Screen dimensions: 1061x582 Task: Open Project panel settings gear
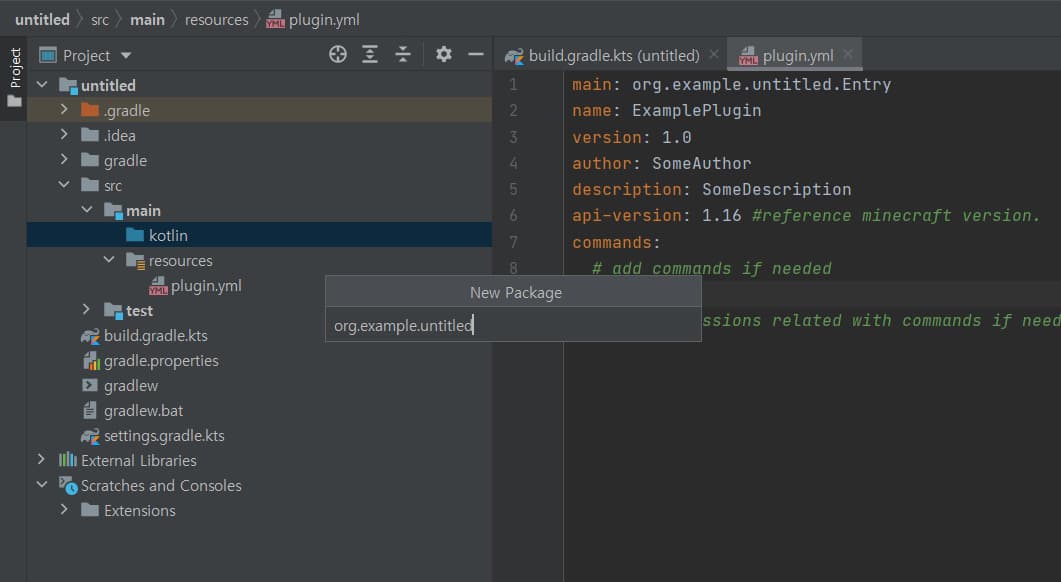point(444,55)
